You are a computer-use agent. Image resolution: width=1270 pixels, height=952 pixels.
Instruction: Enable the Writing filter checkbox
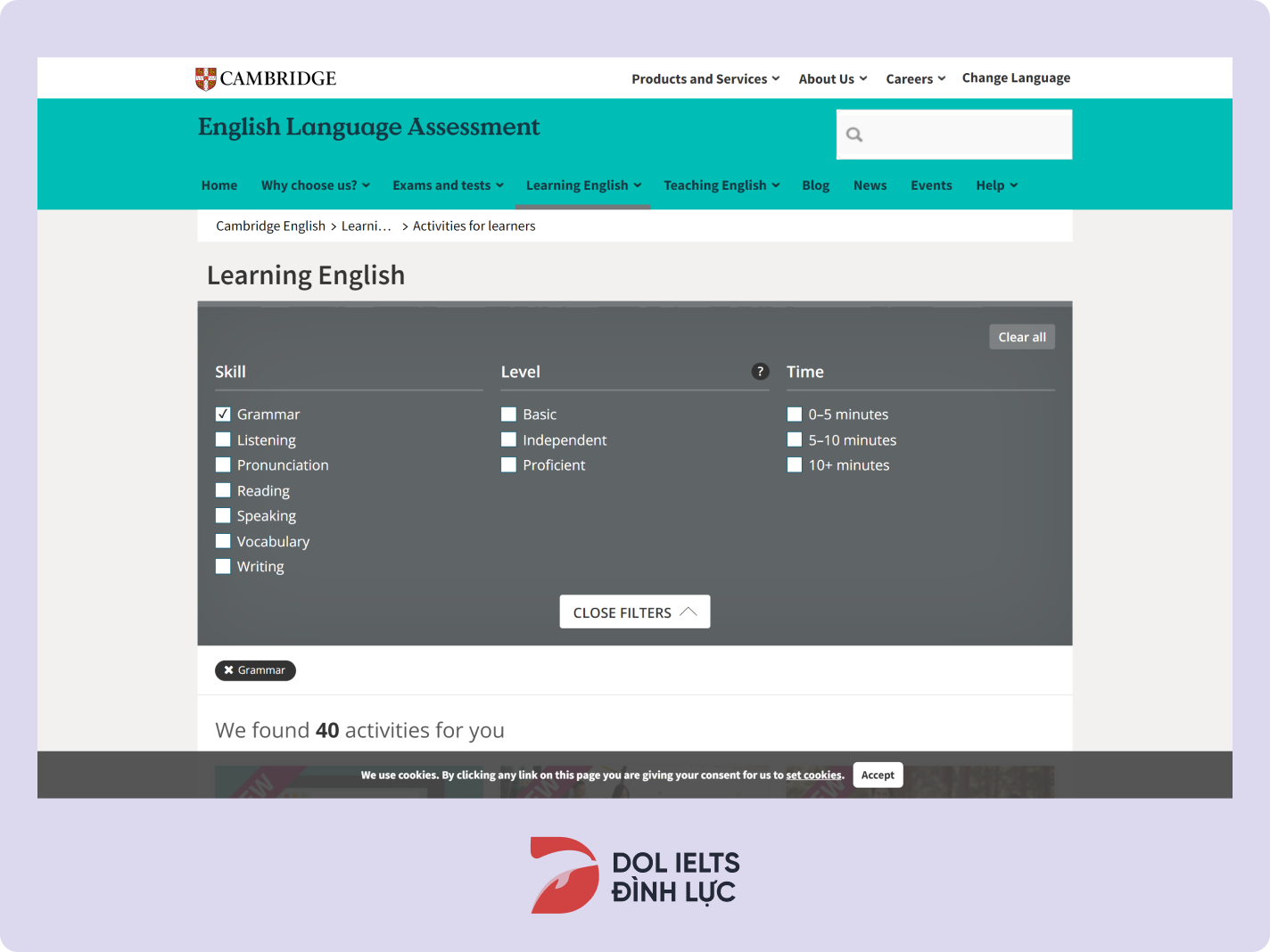point(223,566)
